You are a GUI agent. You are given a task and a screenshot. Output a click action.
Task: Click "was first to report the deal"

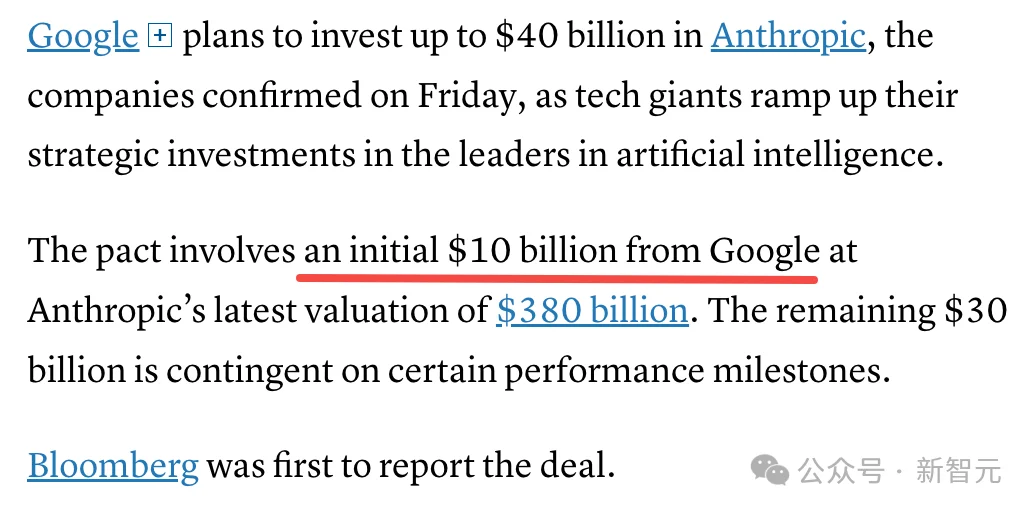(x=410, y=465)
